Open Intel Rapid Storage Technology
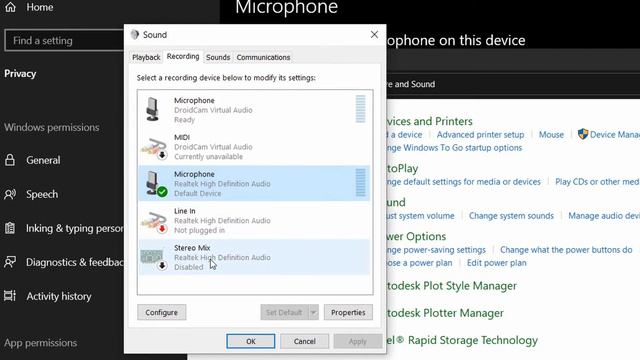Image resolution: width=640 pixels, height=360 pixels. click(x=462, y=340)
